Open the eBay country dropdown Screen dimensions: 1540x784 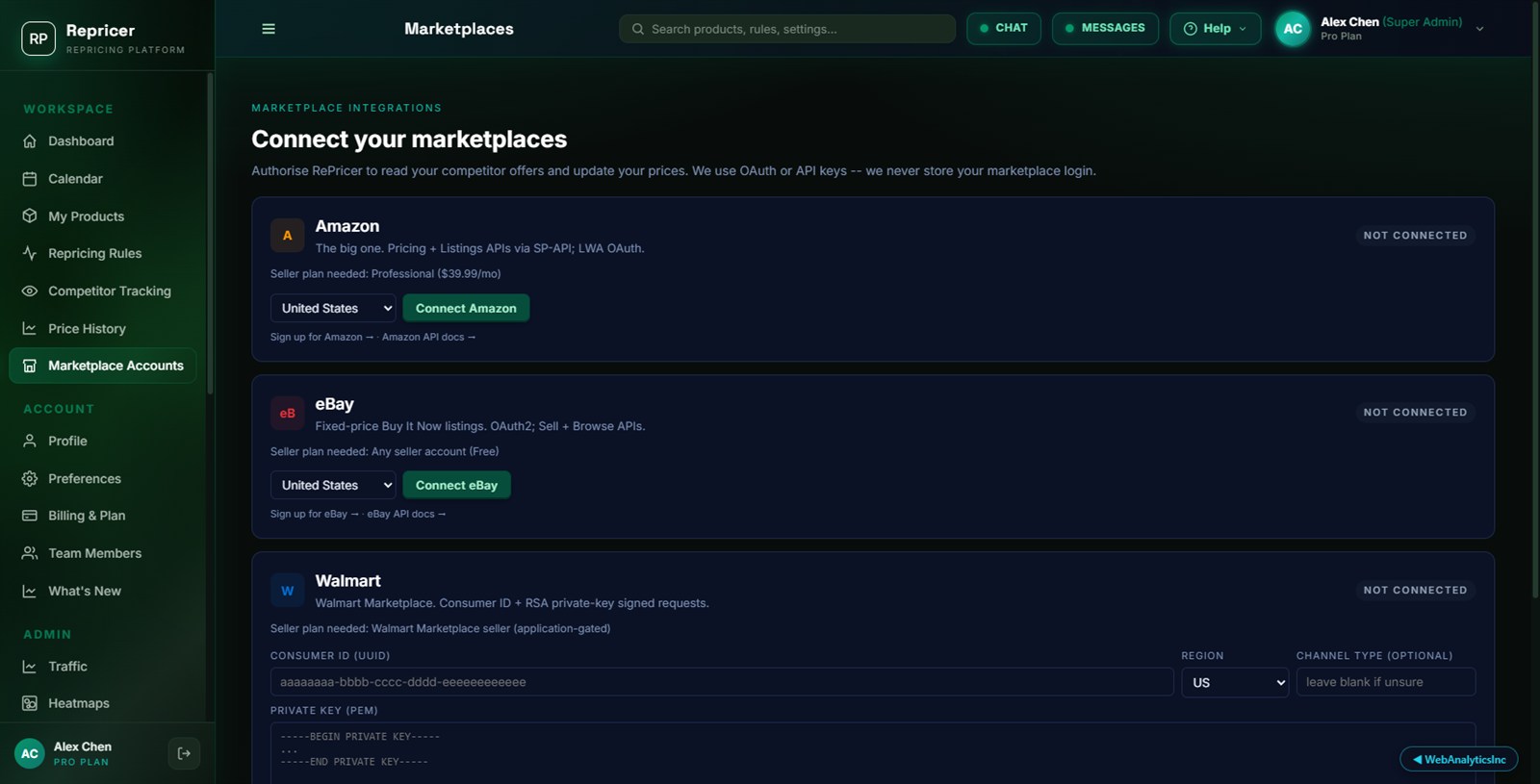[333, 485]
